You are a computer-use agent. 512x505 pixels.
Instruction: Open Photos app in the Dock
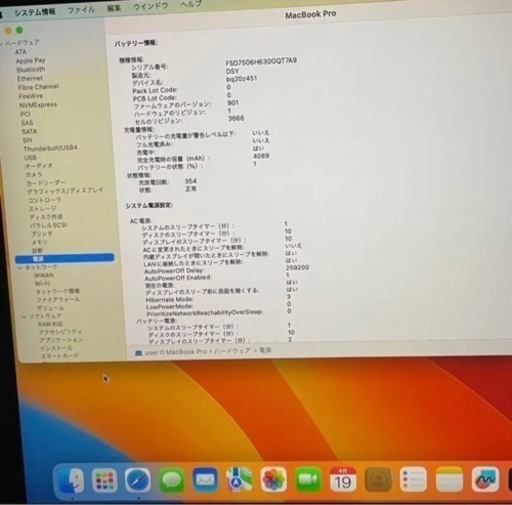273,479
